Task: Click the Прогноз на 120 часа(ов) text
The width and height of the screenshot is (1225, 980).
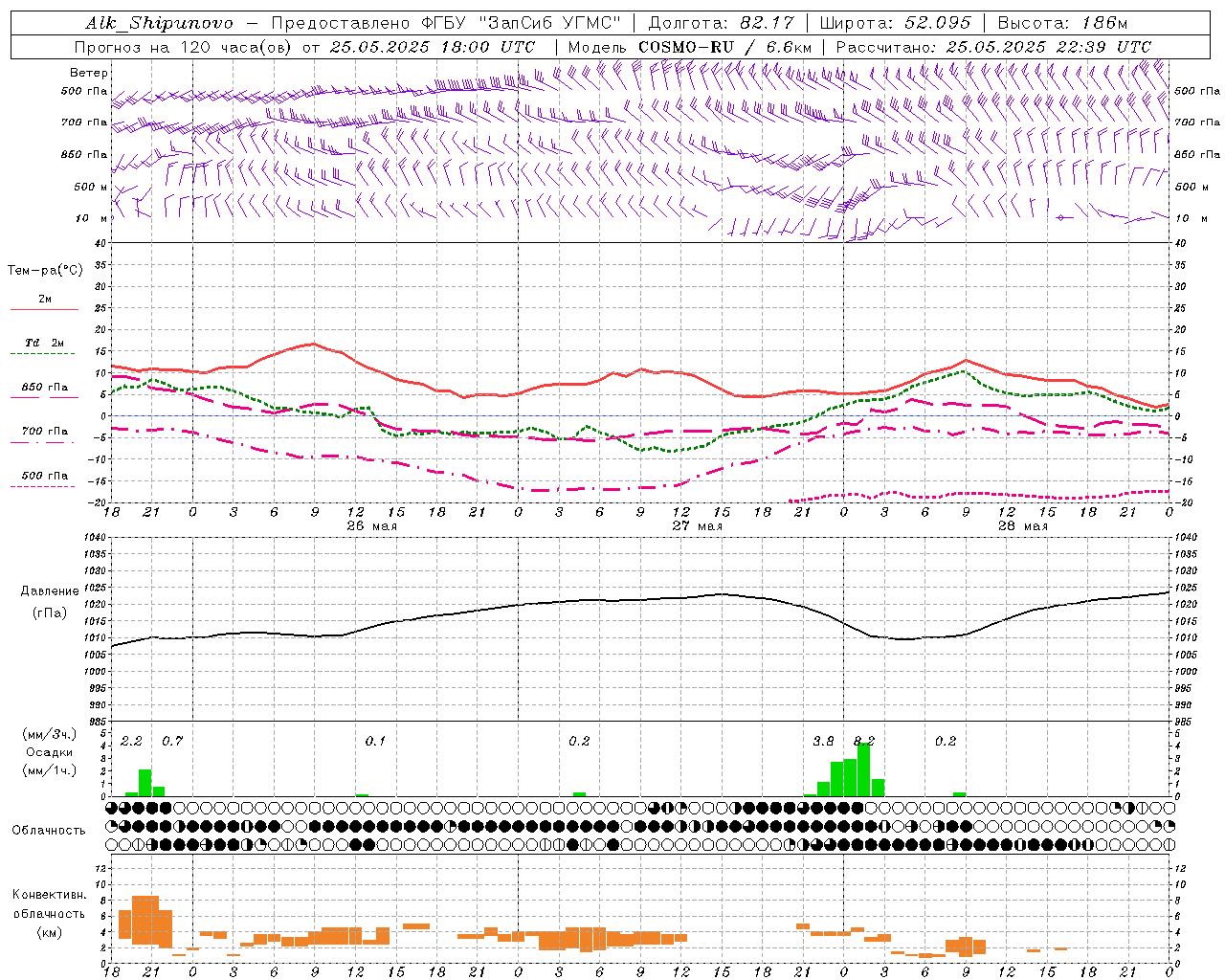Action: tap(183, 47)
